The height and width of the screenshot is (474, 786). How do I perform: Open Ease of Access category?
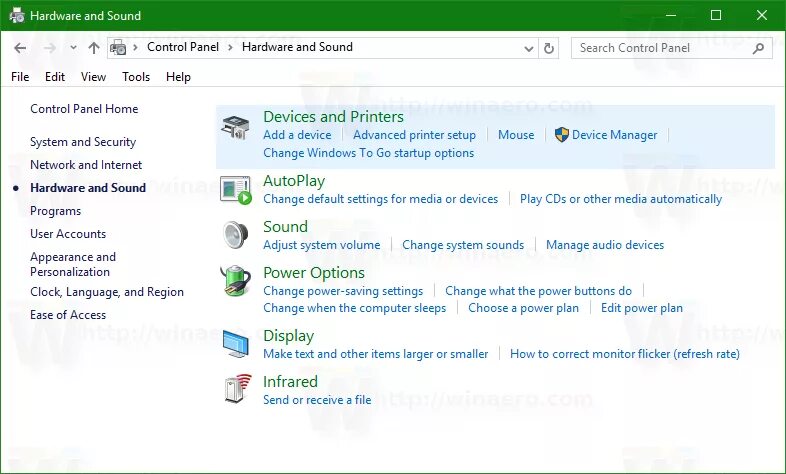[x=68, y=315]
